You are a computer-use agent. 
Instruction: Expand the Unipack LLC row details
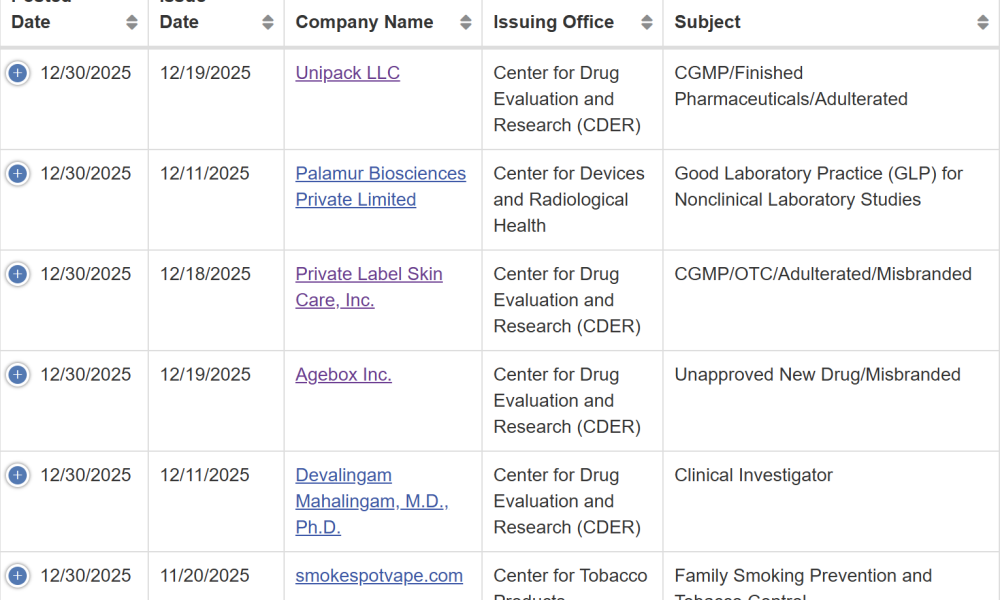click(x=18, y=73)
